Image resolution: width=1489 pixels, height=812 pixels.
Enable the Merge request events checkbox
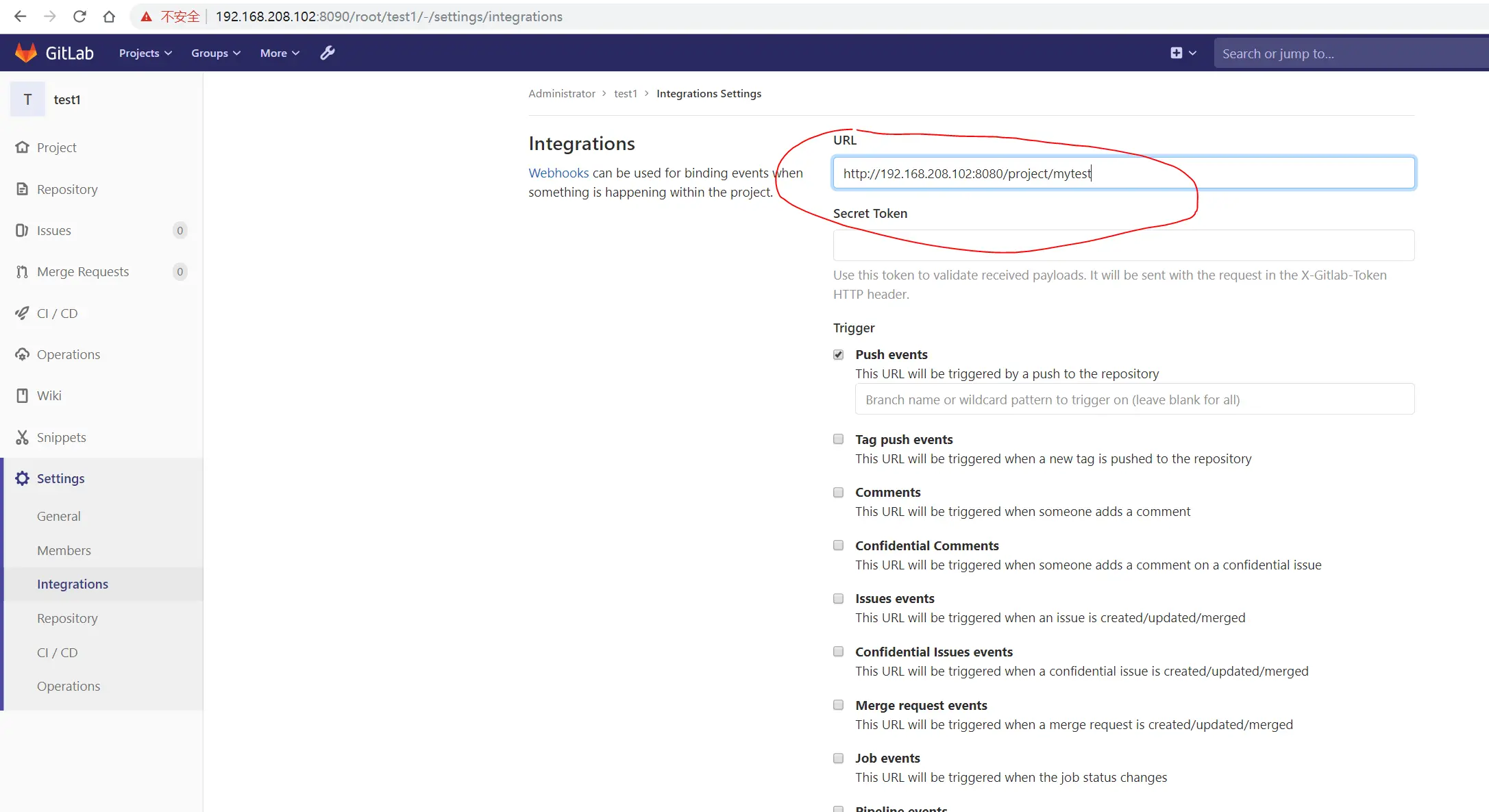[838, 705]
